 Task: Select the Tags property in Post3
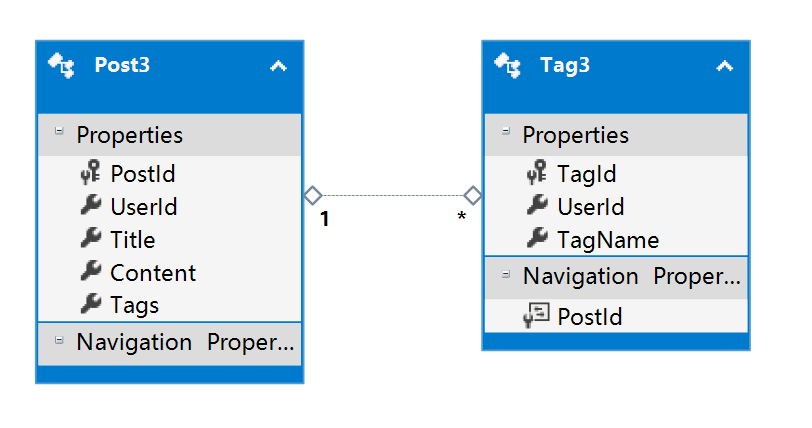tap(134, 305)
